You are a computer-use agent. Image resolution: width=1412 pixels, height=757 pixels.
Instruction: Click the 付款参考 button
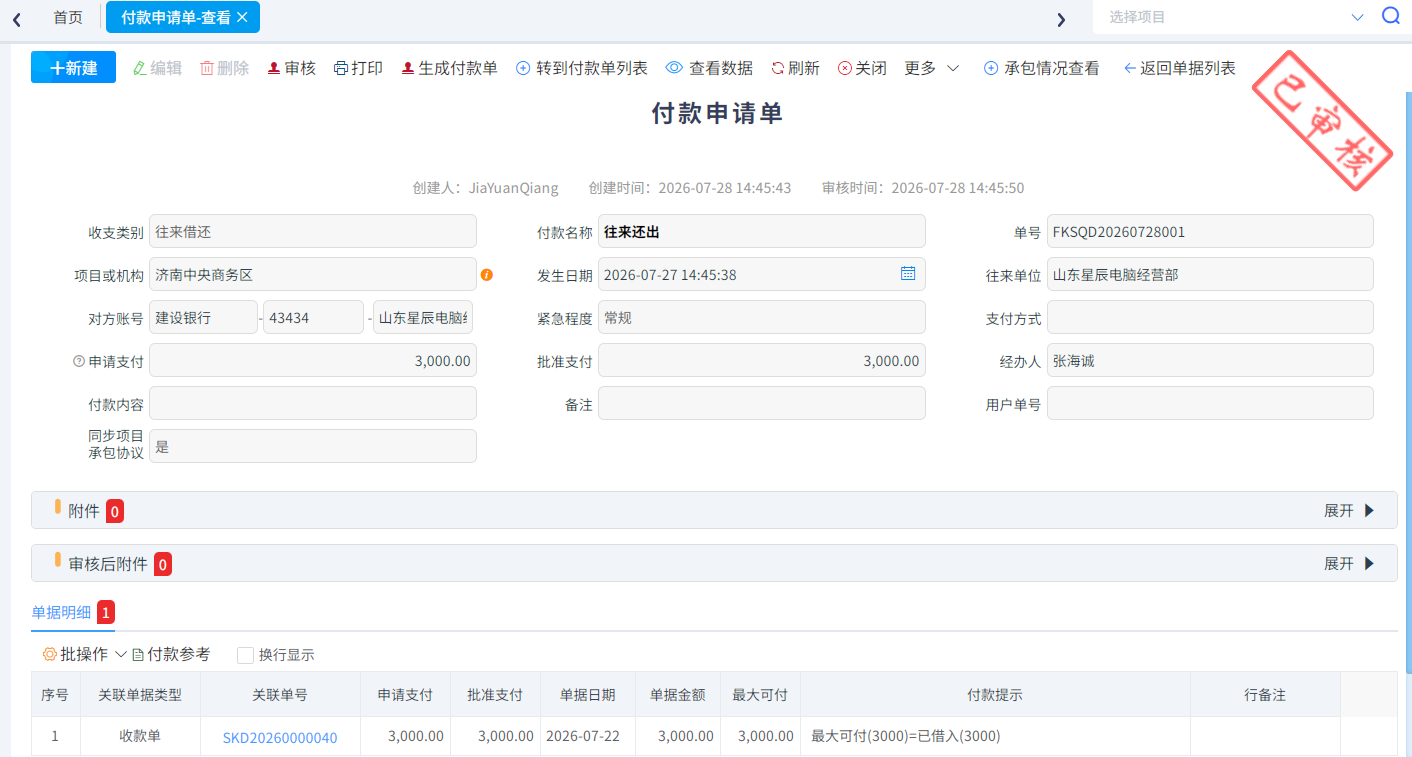pos(171,654)
